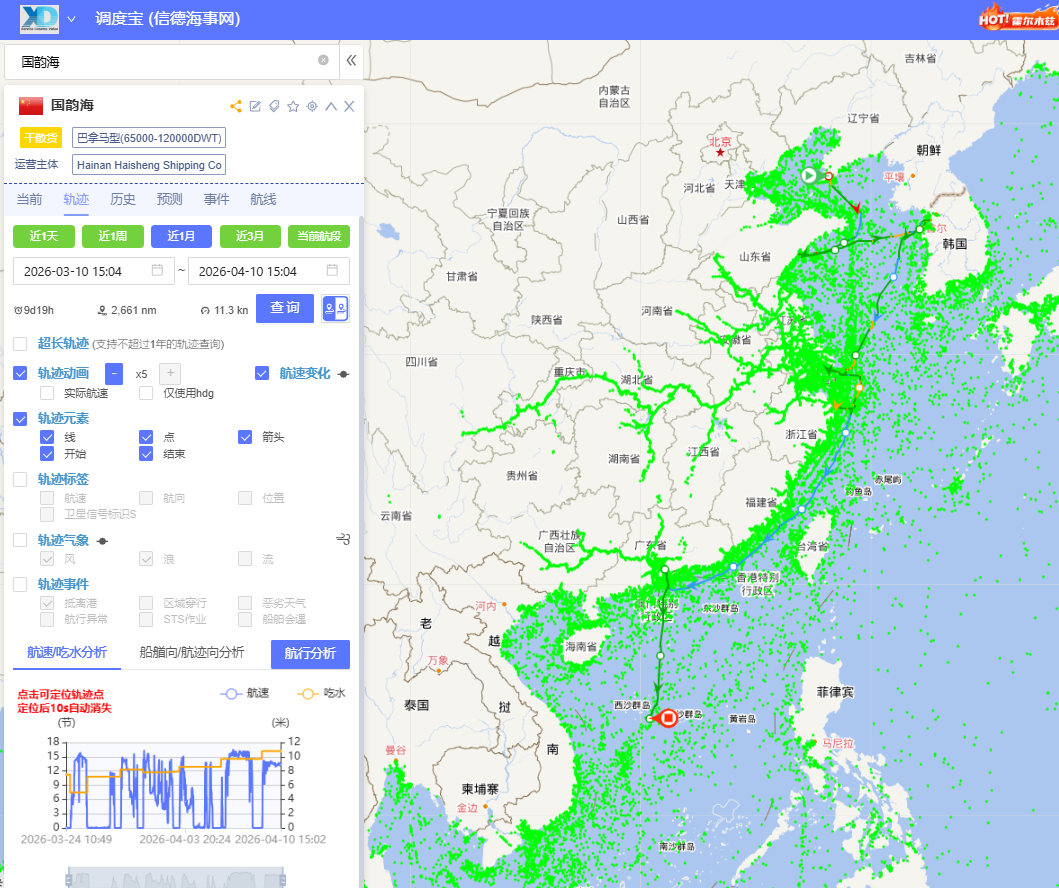The height and width of the screenshot is (888, 1059).
Task: Click the tag icon in ship header
Action: tap(274, 106)
